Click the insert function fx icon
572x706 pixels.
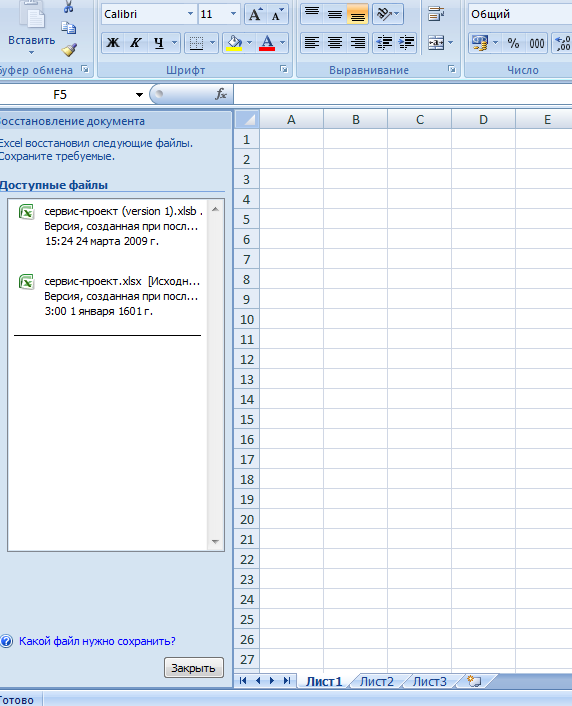click(x=221, y=94)
